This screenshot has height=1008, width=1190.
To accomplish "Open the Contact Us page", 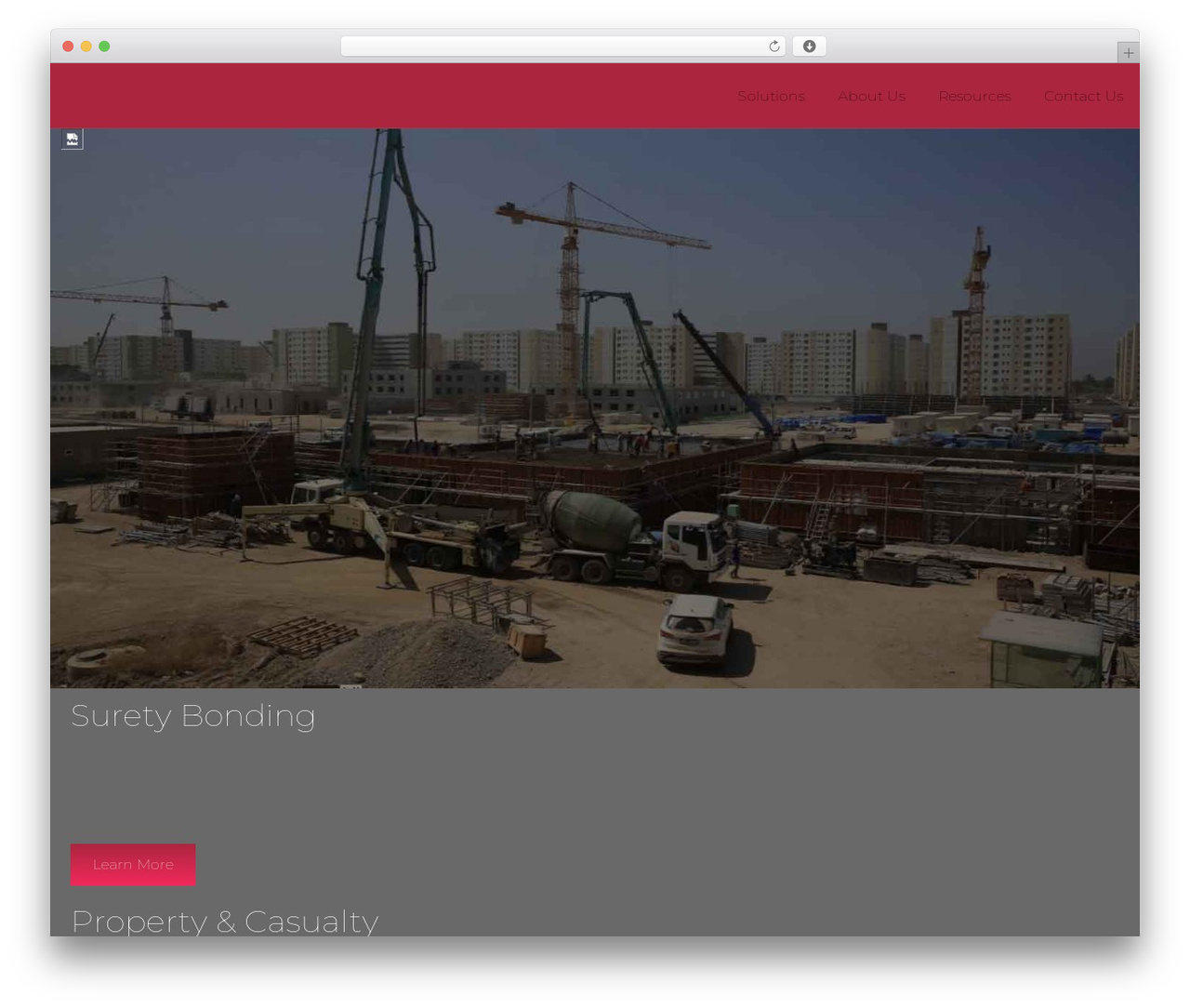I will tap(1083, 96).
